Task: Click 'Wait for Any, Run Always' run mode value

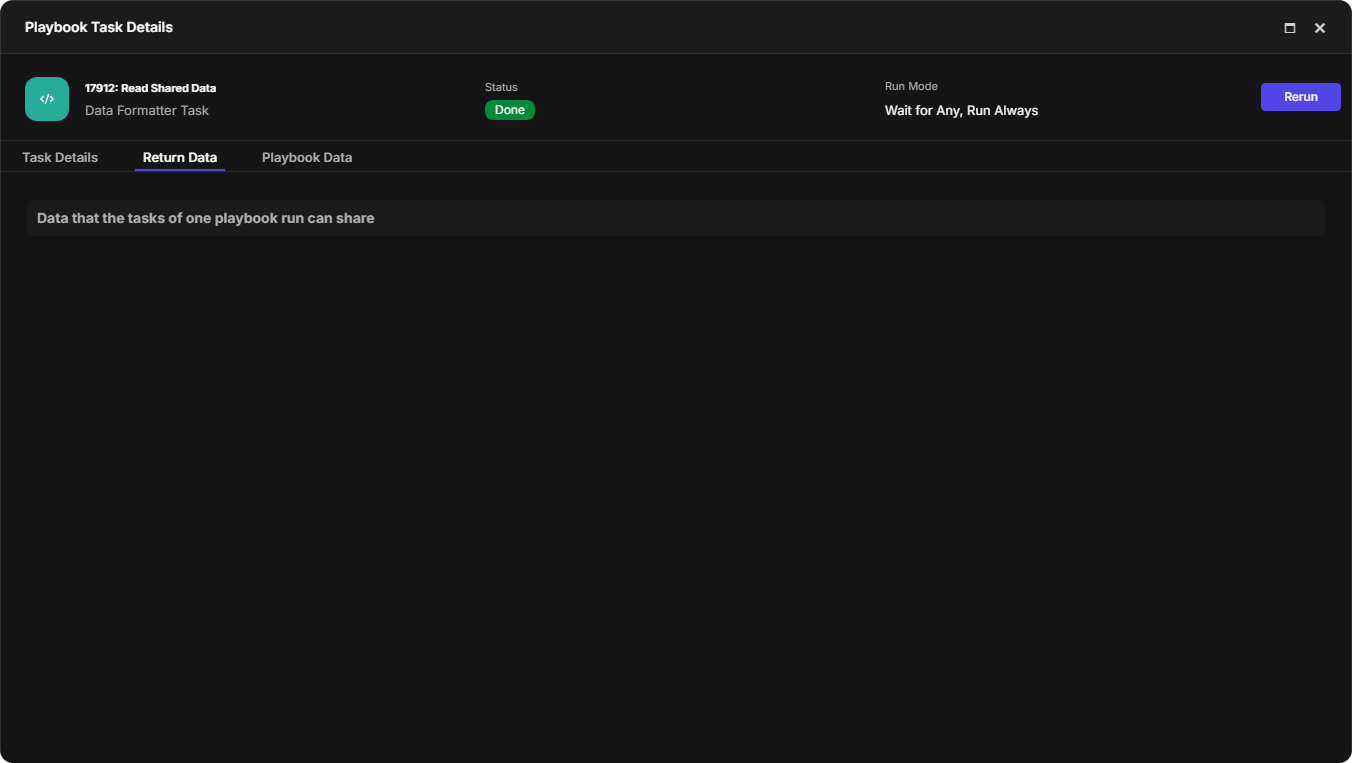Action: pyautogui.click(x=961, y=110)
